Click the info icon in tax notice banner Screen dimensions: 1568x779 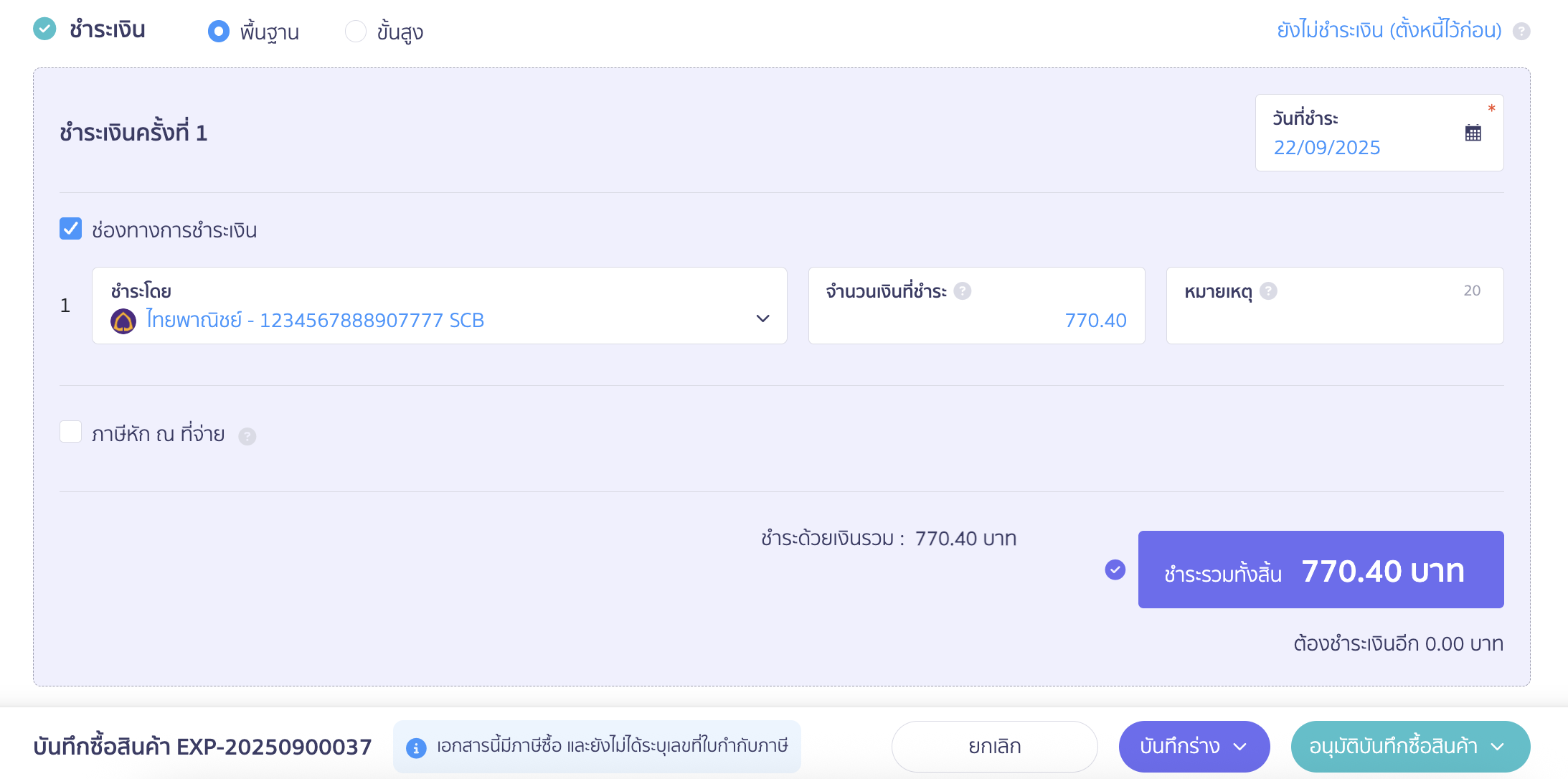(416, 747)
